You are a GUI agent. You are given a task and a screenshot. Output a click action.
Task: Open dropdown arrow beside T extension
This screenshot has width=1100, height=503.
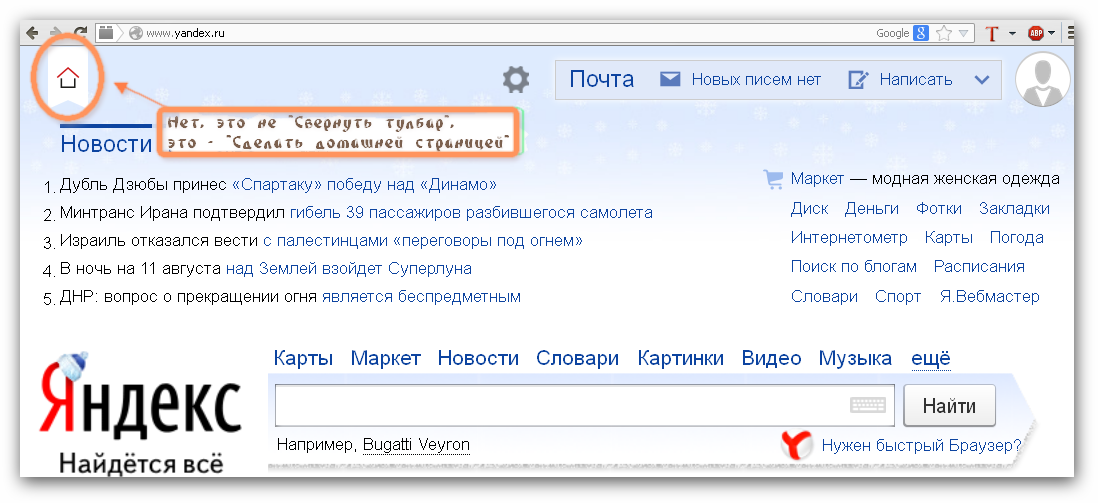1012,33
